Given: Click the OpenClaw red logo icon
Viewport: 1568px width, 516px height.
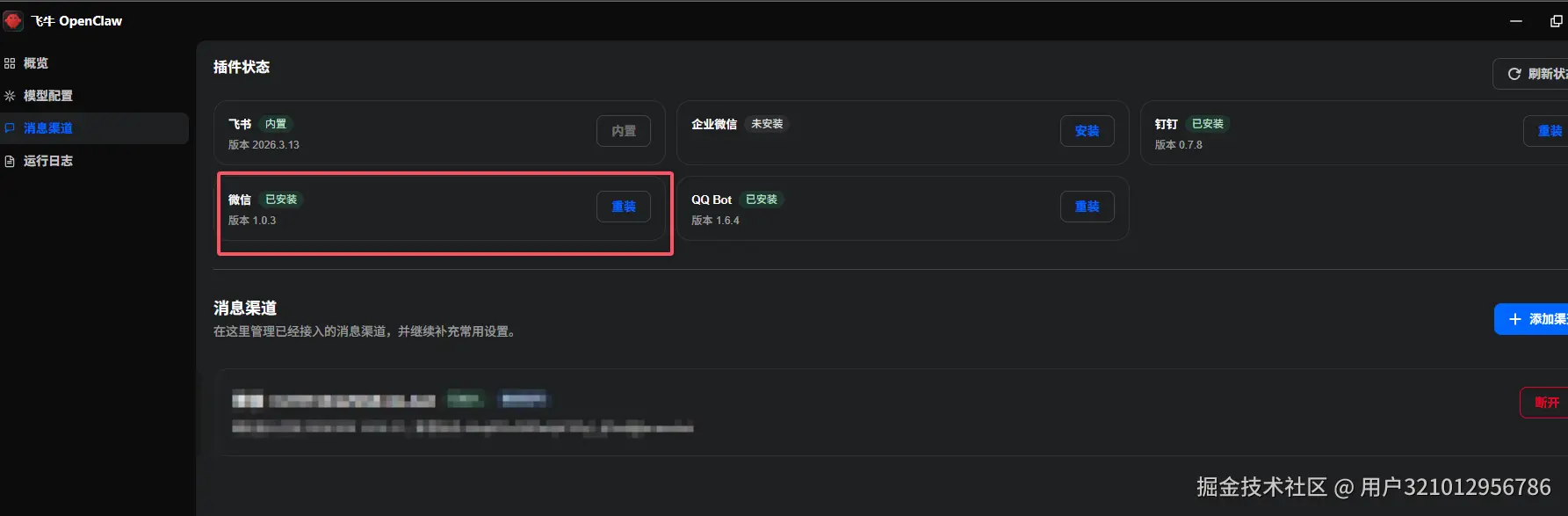Looking at the screenshot, I should point(12,20).
